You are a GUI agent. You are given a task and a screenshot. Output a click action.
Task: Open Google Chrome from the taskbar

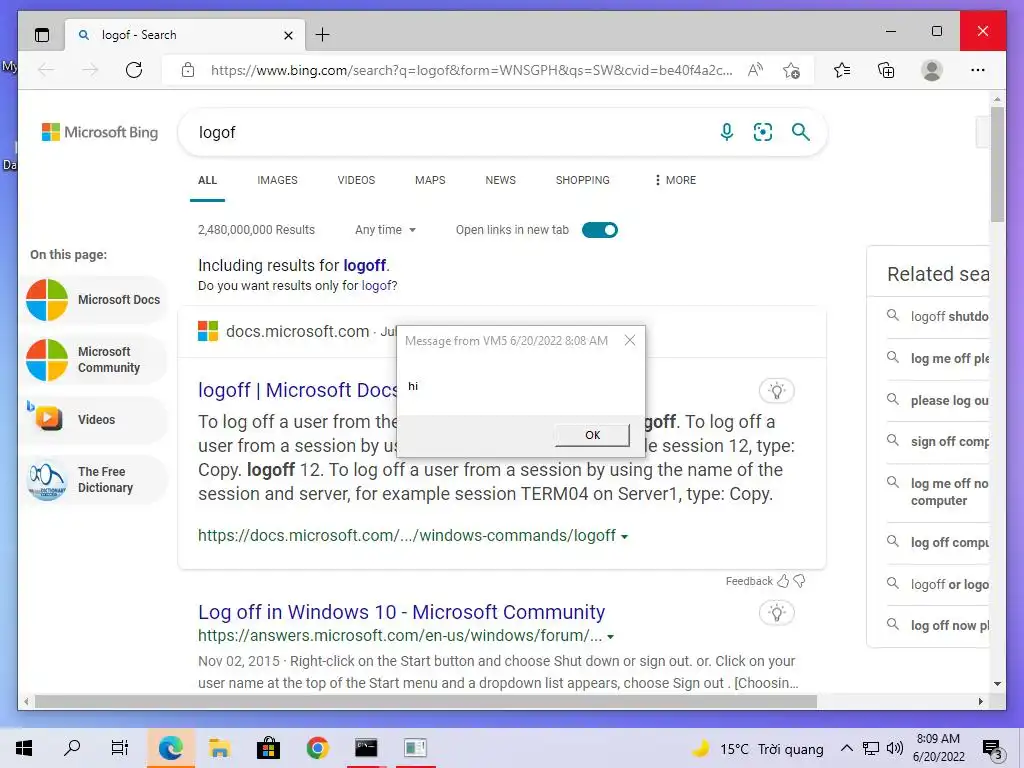coord(317,748)
